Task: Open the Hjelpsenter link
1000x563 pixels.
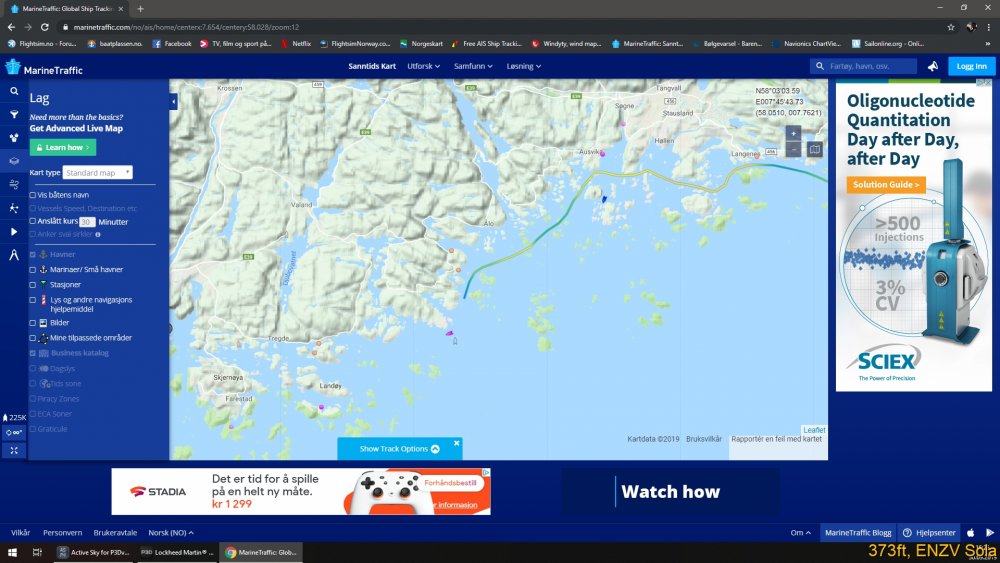Action: pyautogui.click(x=930, y=532)
